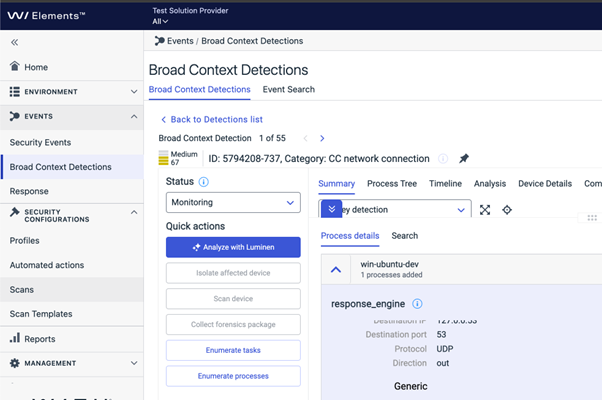This screenshot has height=400, width=602.
Task: Click the response_engine process name
Action: pos(368,304)
